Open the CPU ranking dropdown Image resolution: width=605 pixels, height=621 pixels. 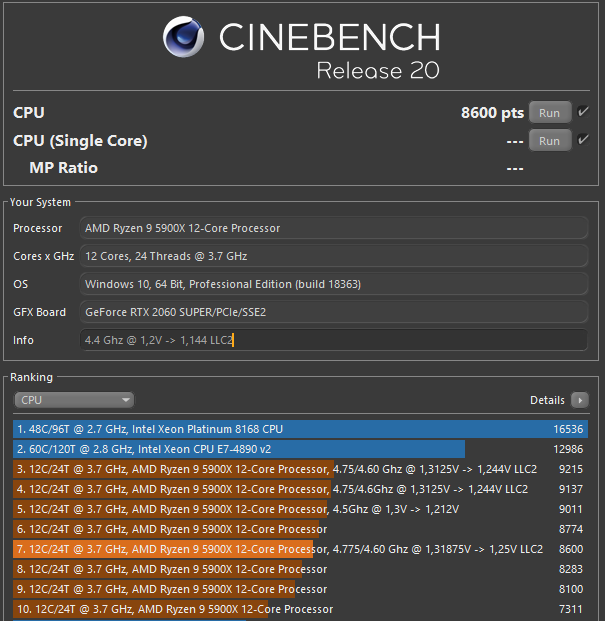point(74,400)
